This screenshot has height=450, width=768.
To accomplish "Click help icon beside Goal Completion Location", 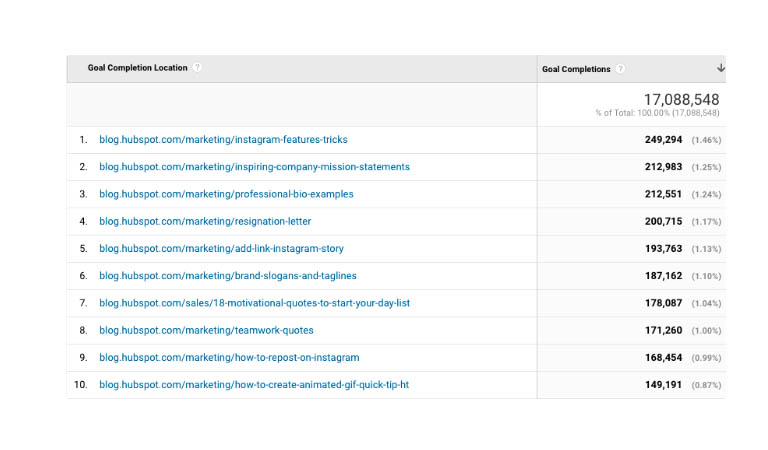I will pos(197,68).
